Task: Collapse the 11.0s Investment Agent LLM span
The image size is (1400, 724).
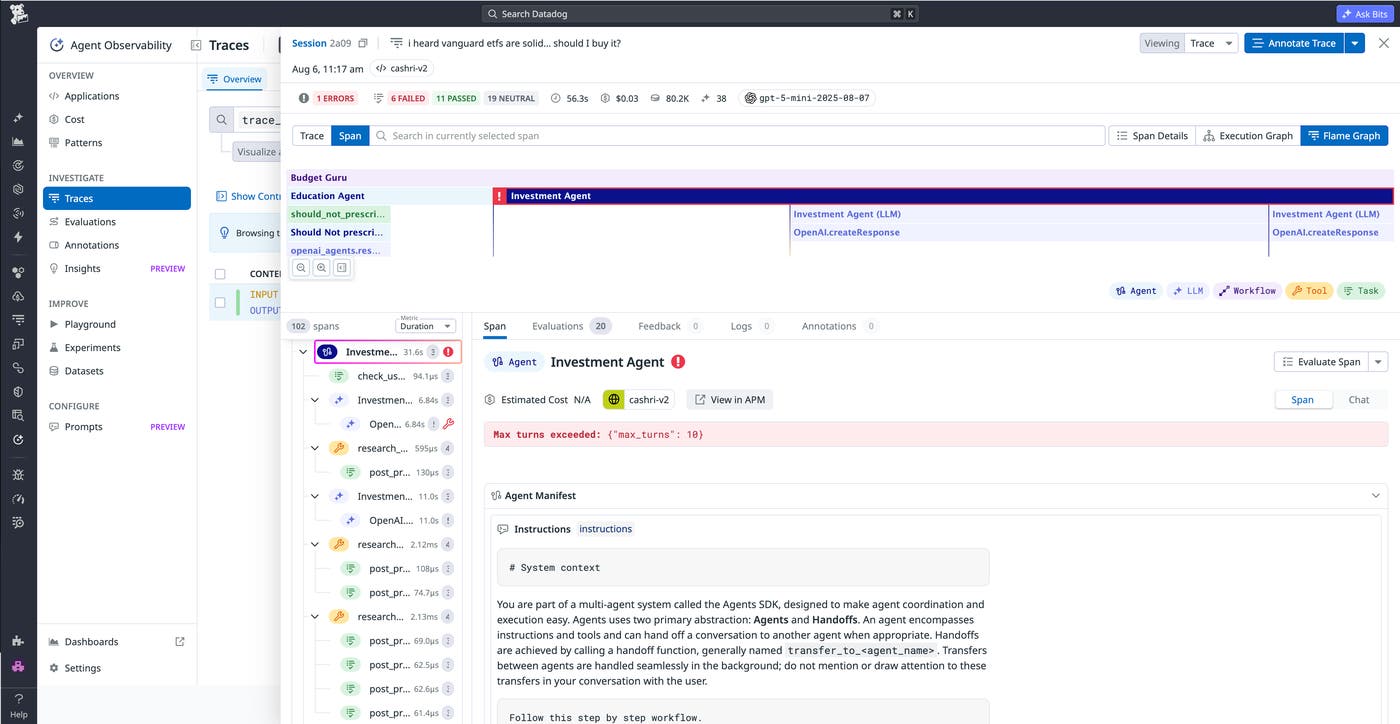Action: [x=315, y=496]
